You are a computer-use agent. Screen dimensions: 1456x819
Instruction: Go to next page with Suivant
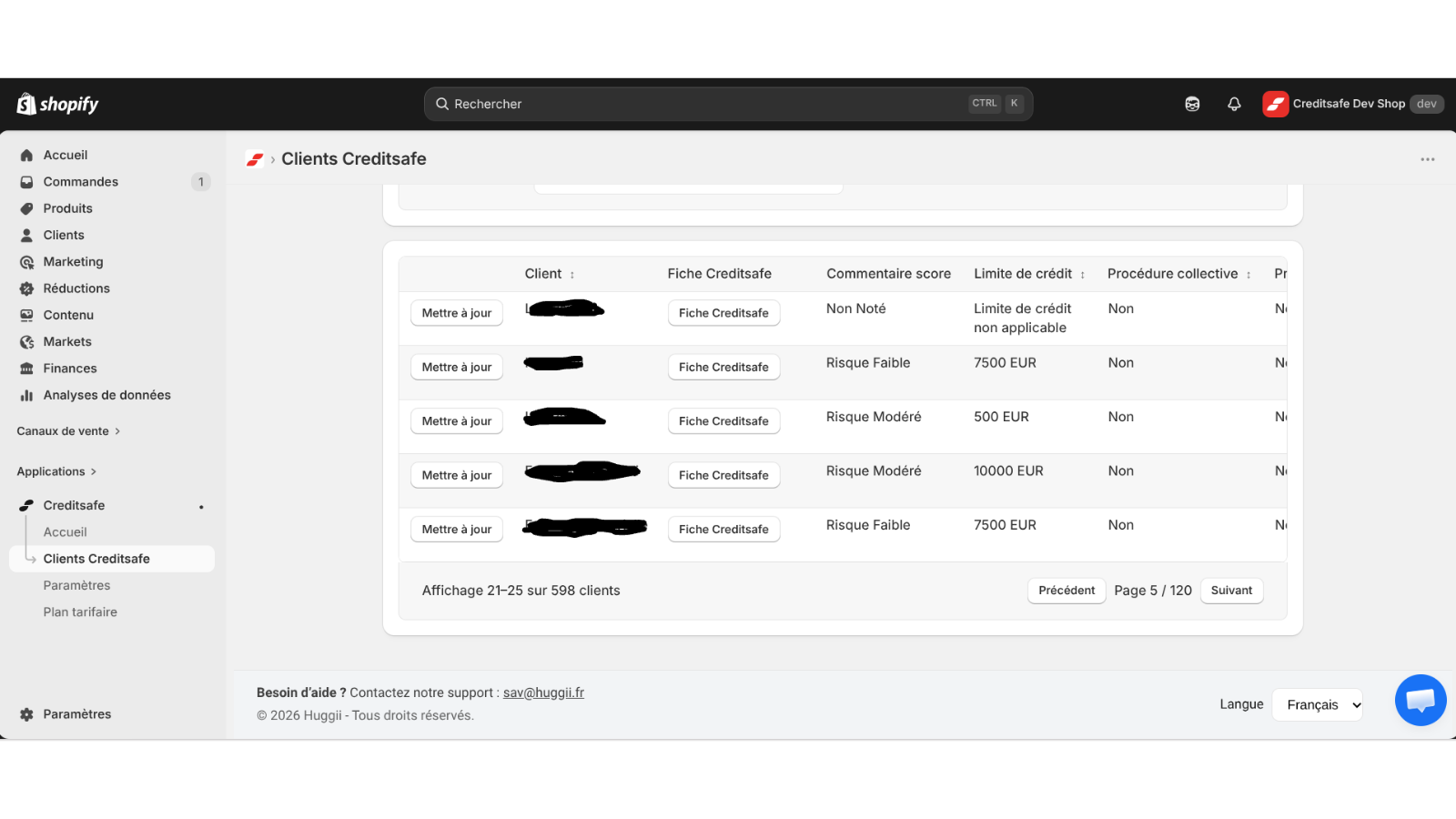point(1231,591)
